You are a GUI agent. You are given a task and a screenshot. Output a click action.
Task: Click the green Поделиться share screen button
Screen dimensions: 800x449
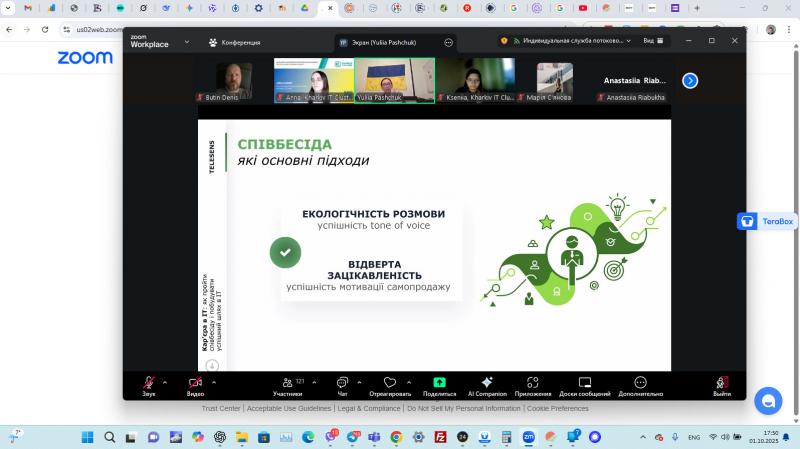pos(439,383)
